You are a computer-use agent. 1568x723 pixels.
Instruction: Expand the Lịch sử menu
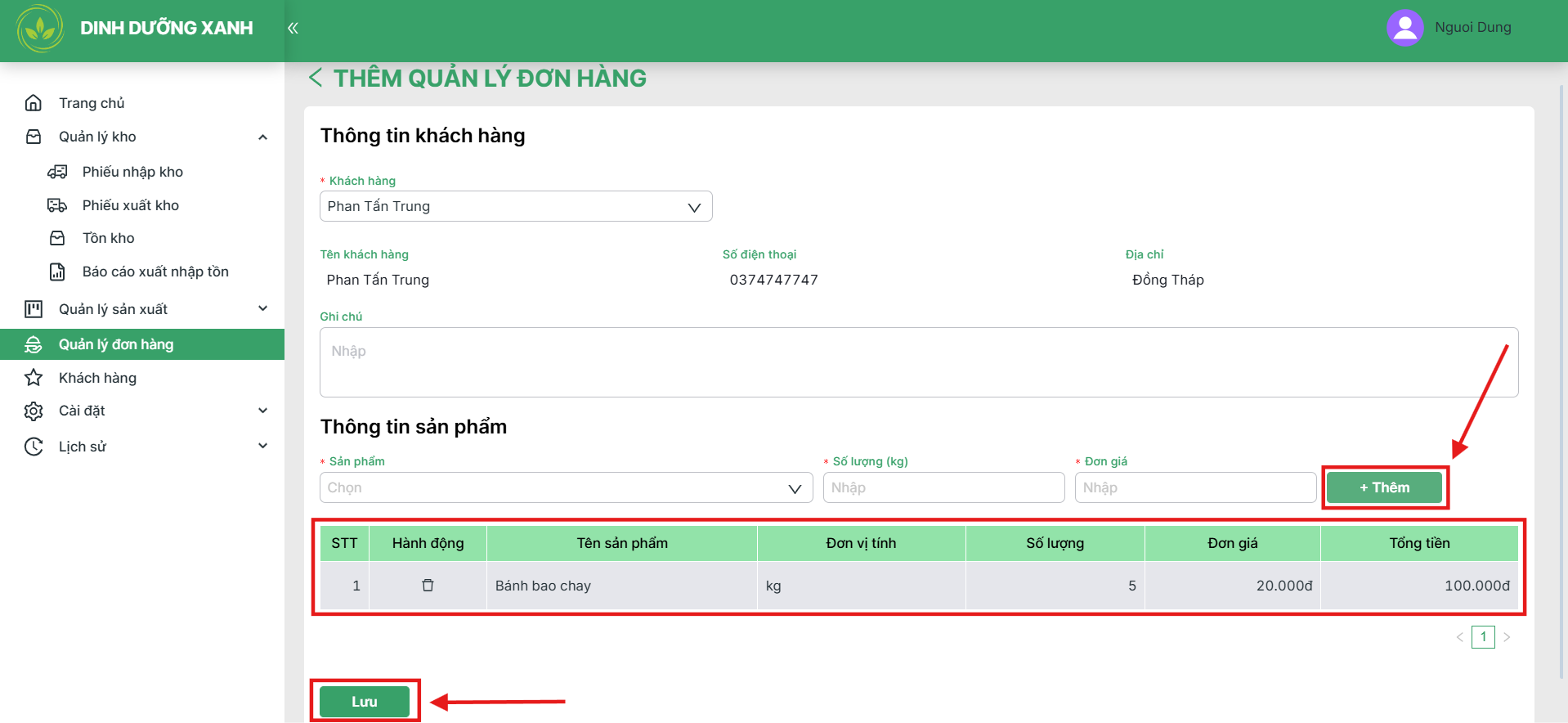coord(262,446)
